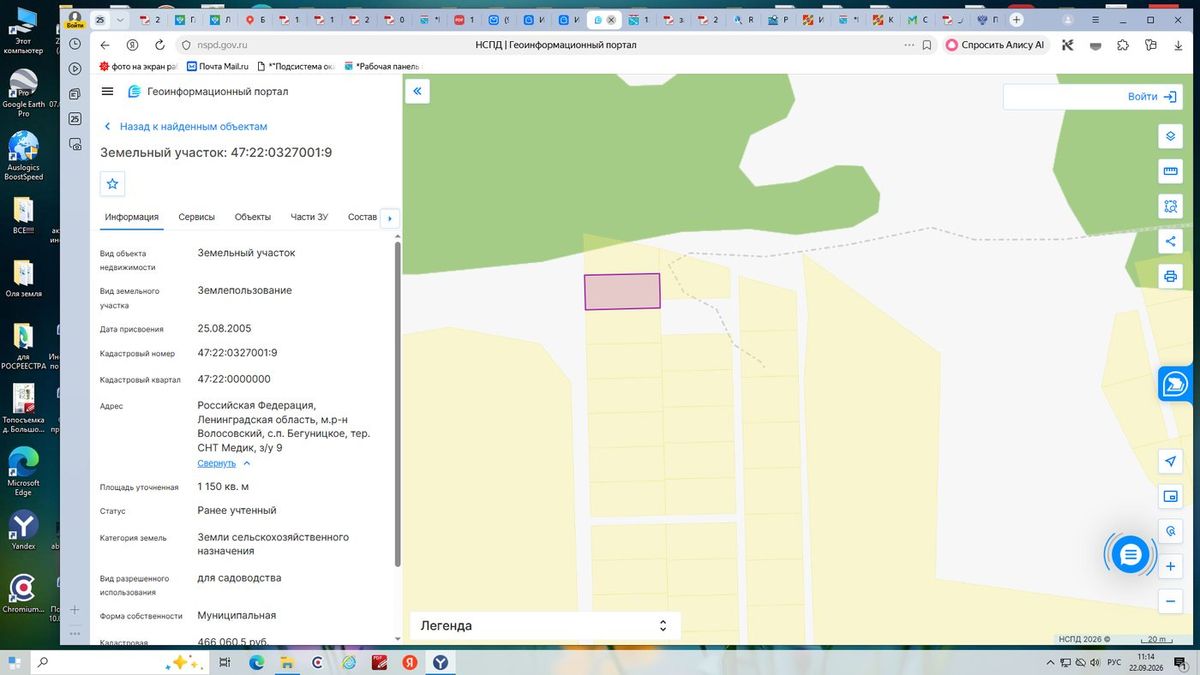The height and width of the screenshot is (675, 1200).
Task: Select the highlighted land plot on the map
Action: (x=622, y=291)
